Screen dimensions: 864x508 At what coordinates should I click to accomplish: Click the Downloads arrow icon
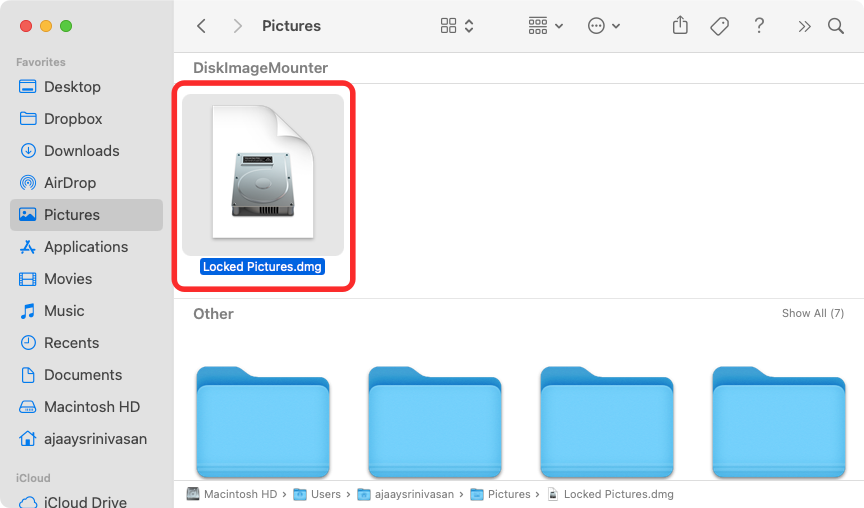coord(28,150)
